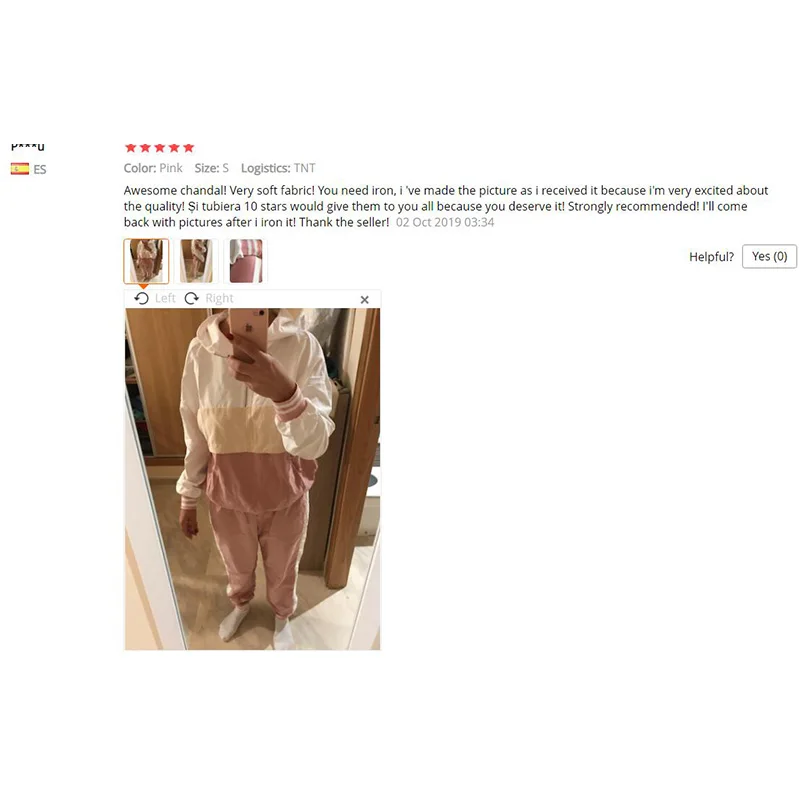This screenshot has height=800, width=800.
Task: Click the 'Color: Pink' attribute
Action: [x=153, y=168]
